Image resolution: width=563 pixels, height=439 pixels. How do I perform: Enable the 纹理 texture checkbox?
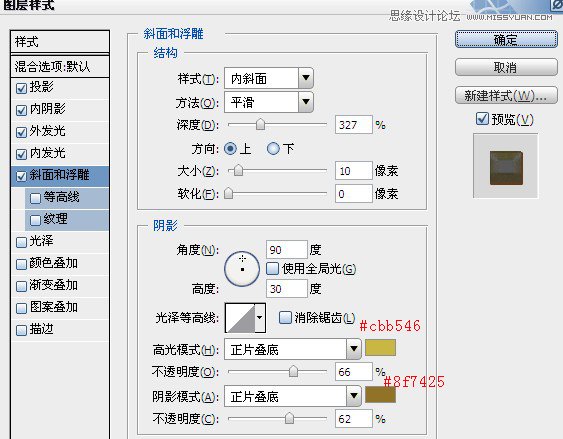(x=35, y=220)
